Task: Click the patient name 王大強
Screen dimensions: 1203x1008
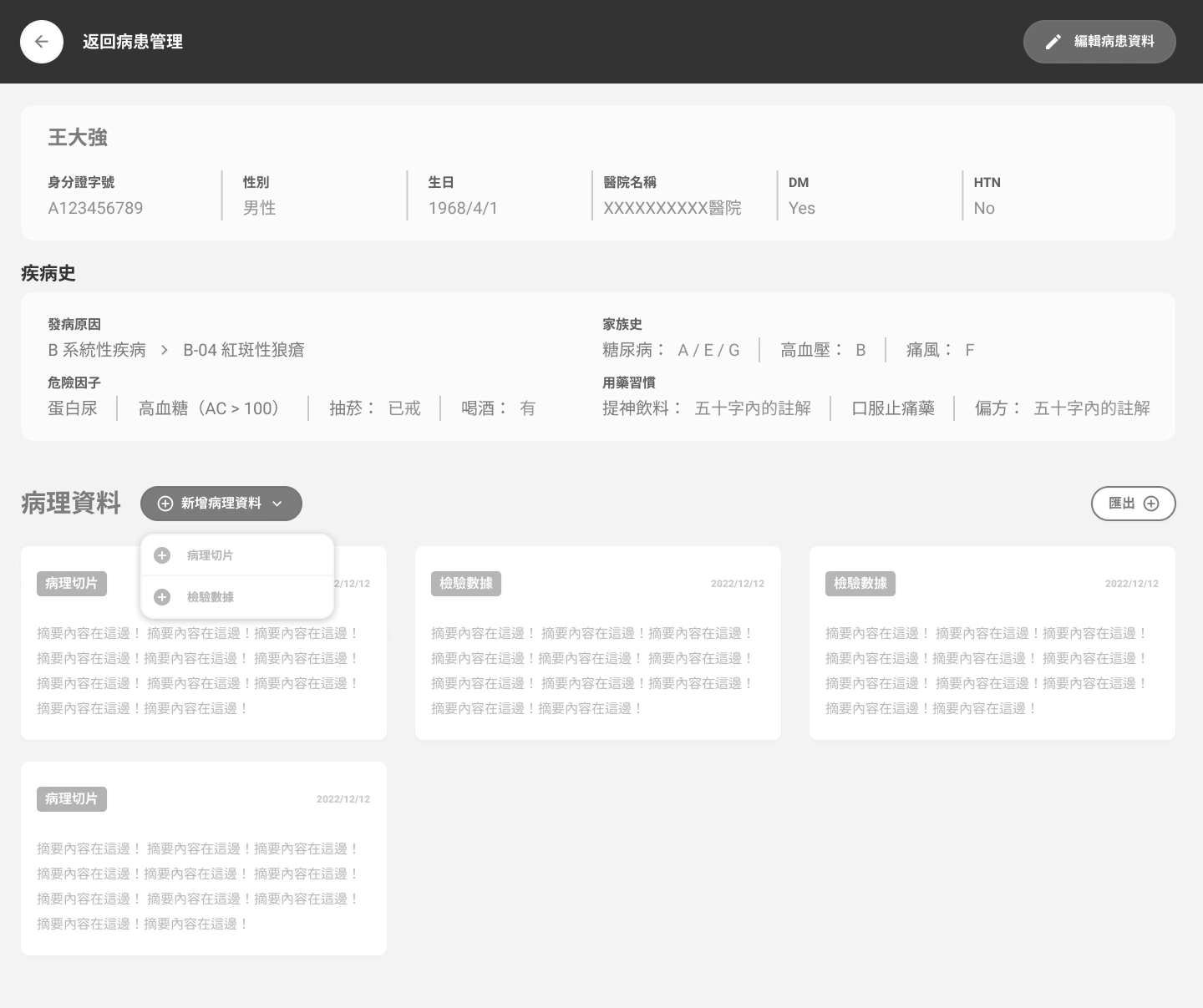Action: point(78,137)
